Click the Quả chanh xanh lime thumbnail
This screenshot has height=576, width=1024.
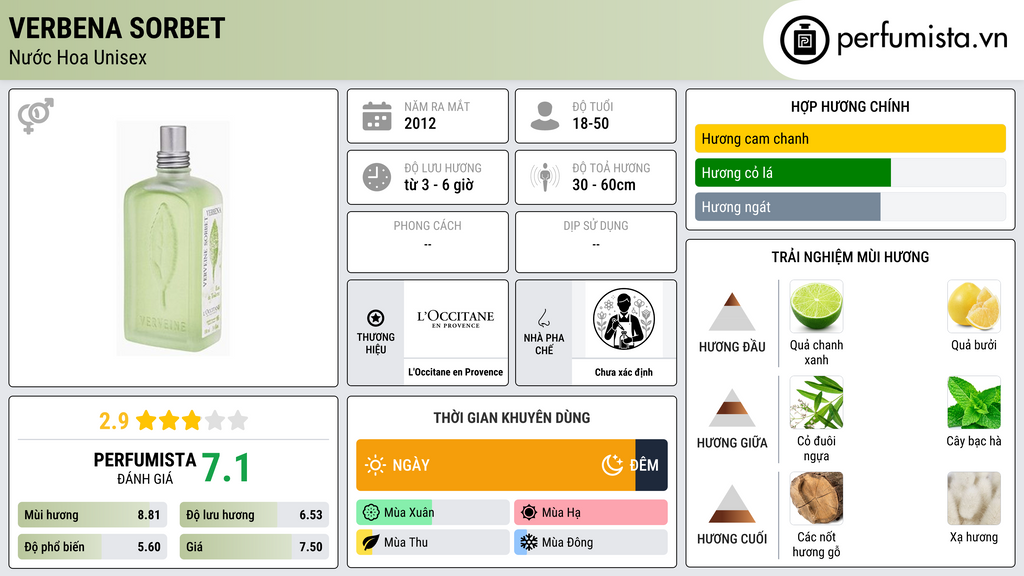coord(816,306)
